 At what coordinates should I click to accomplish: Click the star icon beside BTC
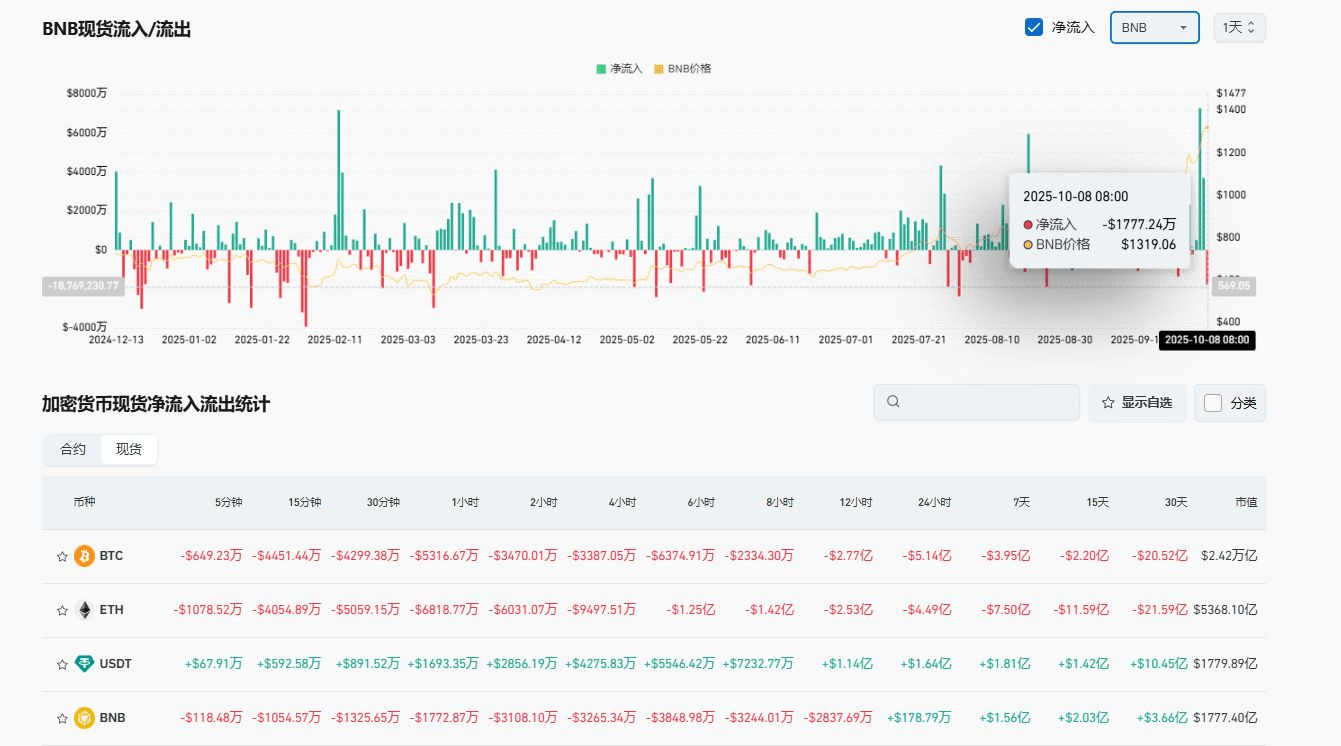62,556
